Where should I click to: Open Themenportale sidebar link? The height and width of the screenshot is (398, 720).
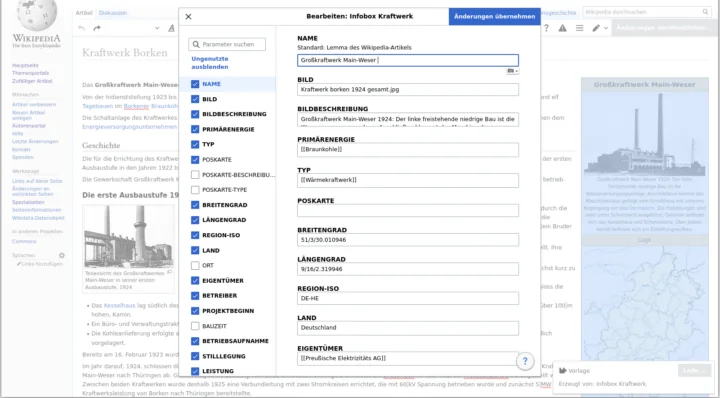click(x=30, y=73)
